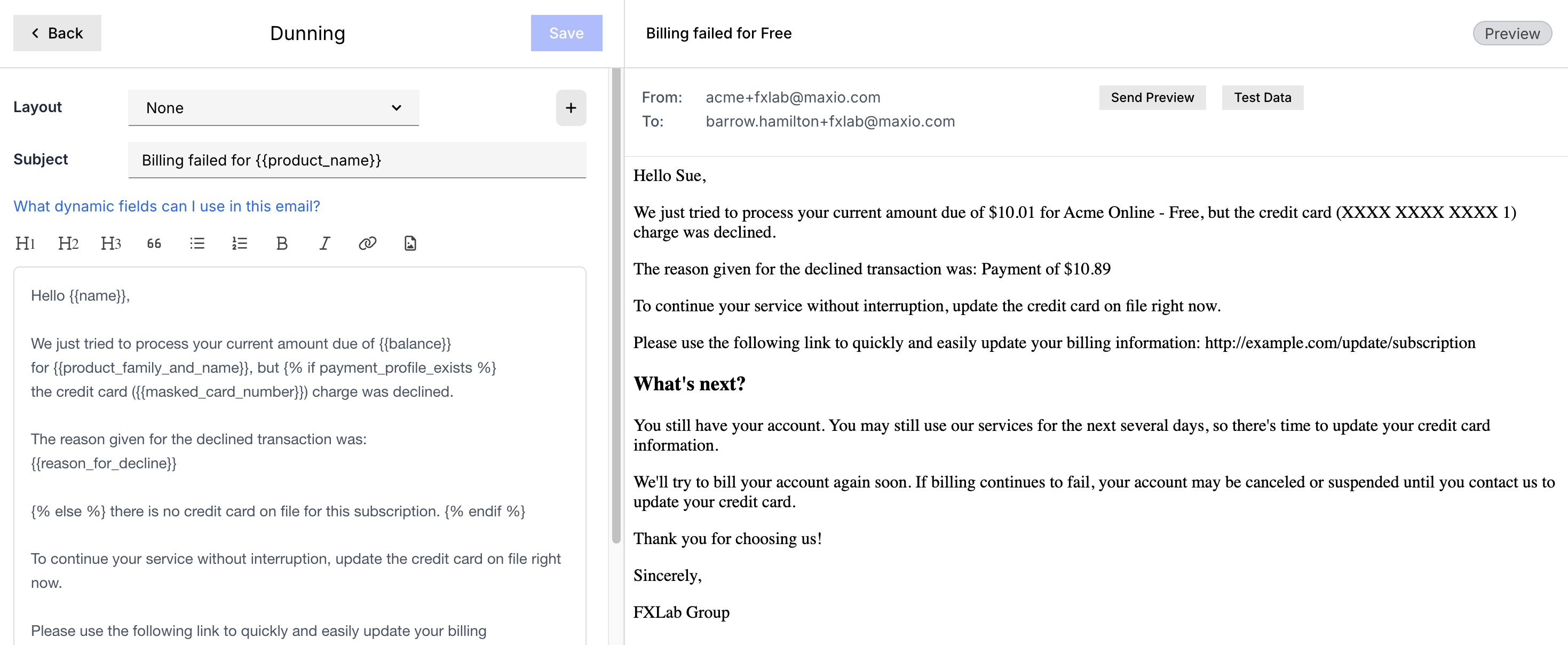Image resolution: width=1568 pixels, height=645 pixels.
Task: Click the {{reason_for_decline}} placeholder text
Action: pos(104,463)
